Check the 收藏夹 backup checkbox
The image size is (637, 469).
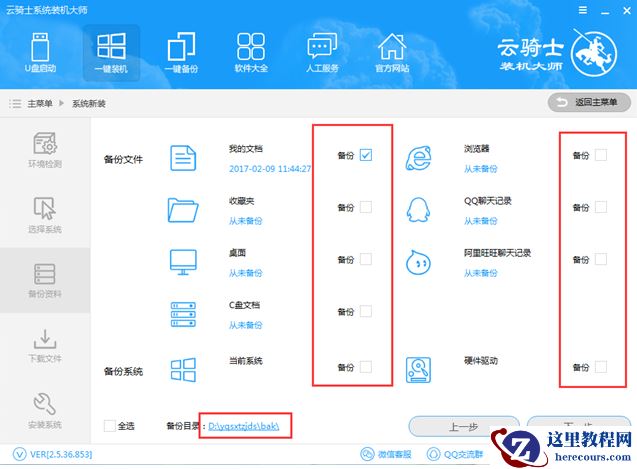tap(366, 207)
